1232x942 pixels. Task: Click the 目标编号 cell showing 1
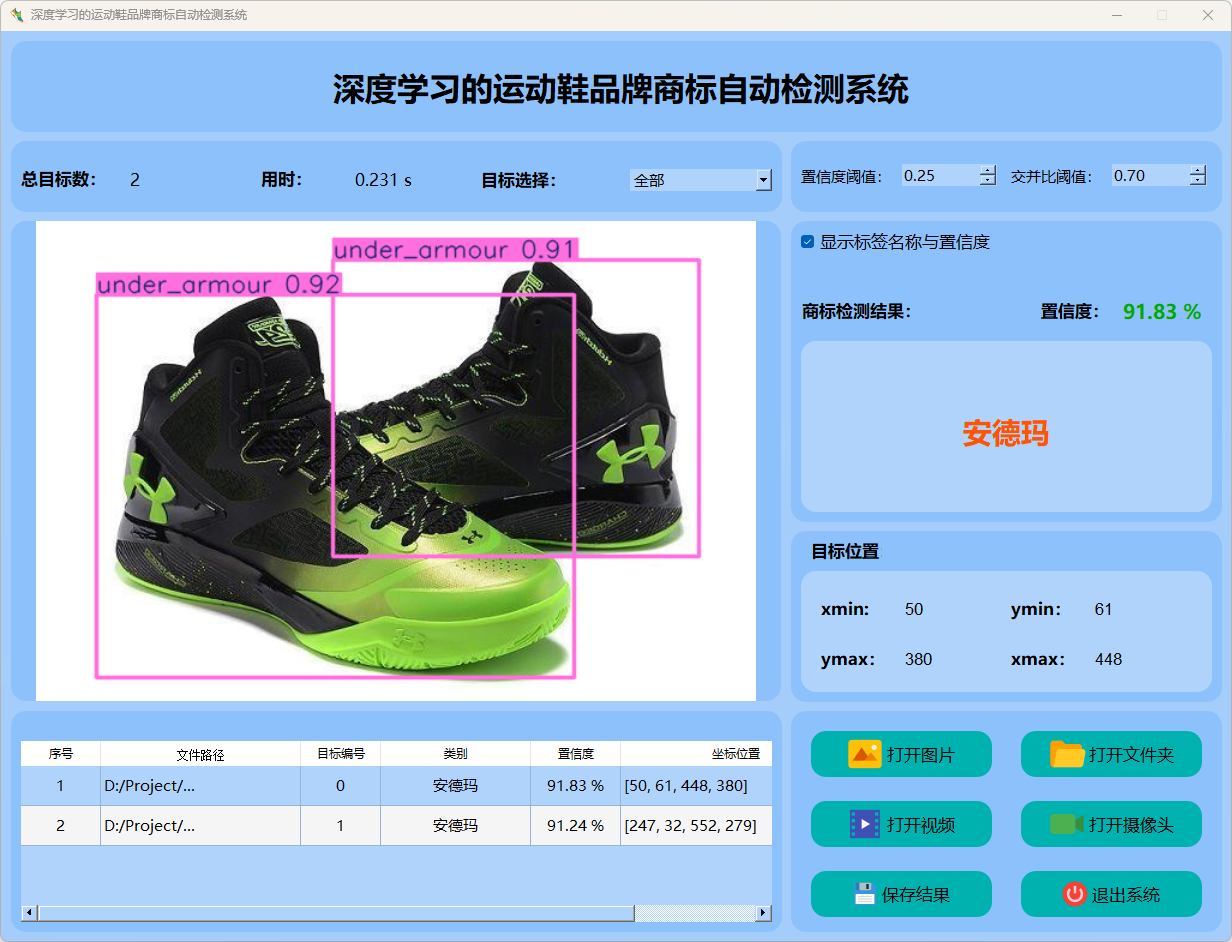tap(340, 826)
